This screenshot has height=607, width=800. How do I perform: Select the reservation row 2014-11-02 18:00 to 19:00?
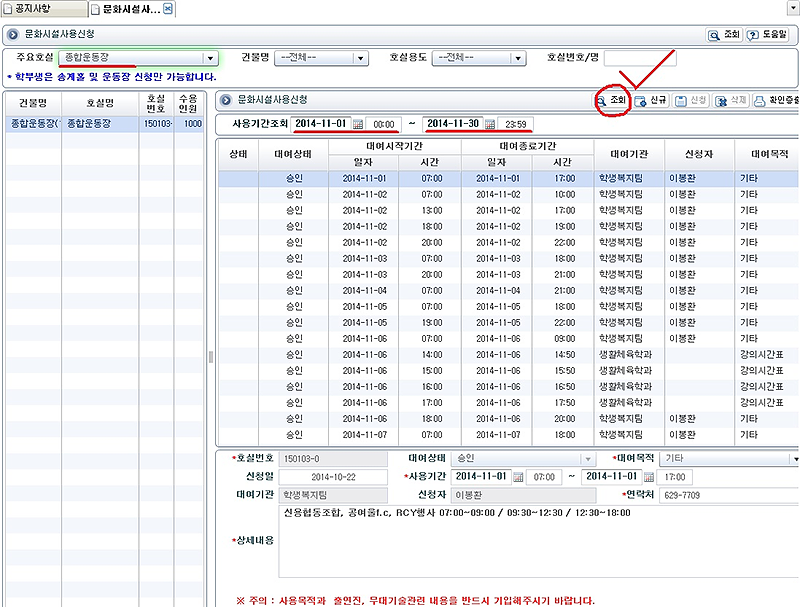pyautogui.click(x=509, y=226)
